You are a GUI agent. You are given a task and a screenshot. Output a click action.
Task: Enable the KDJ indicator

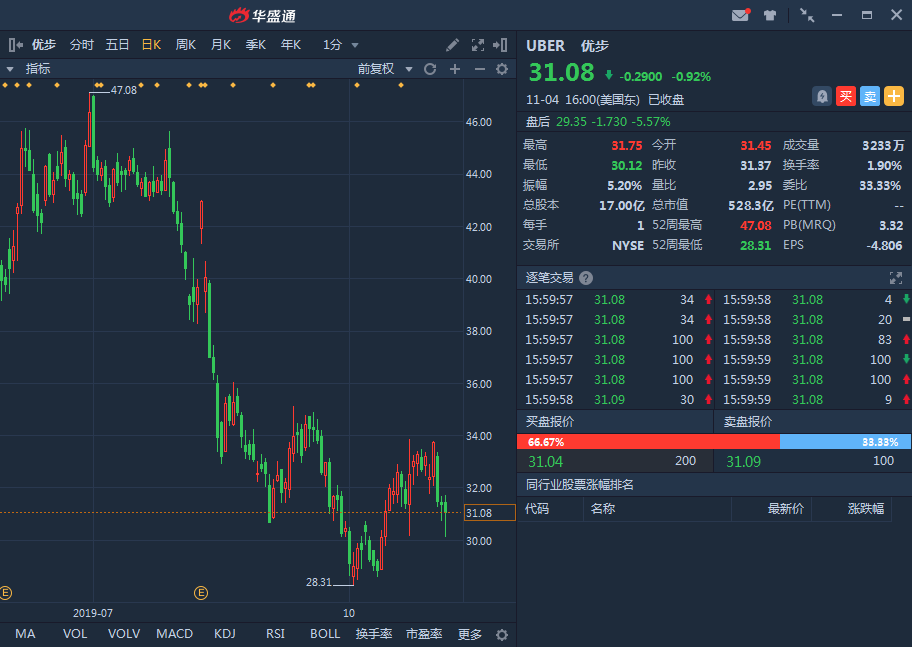click(225, 634)
